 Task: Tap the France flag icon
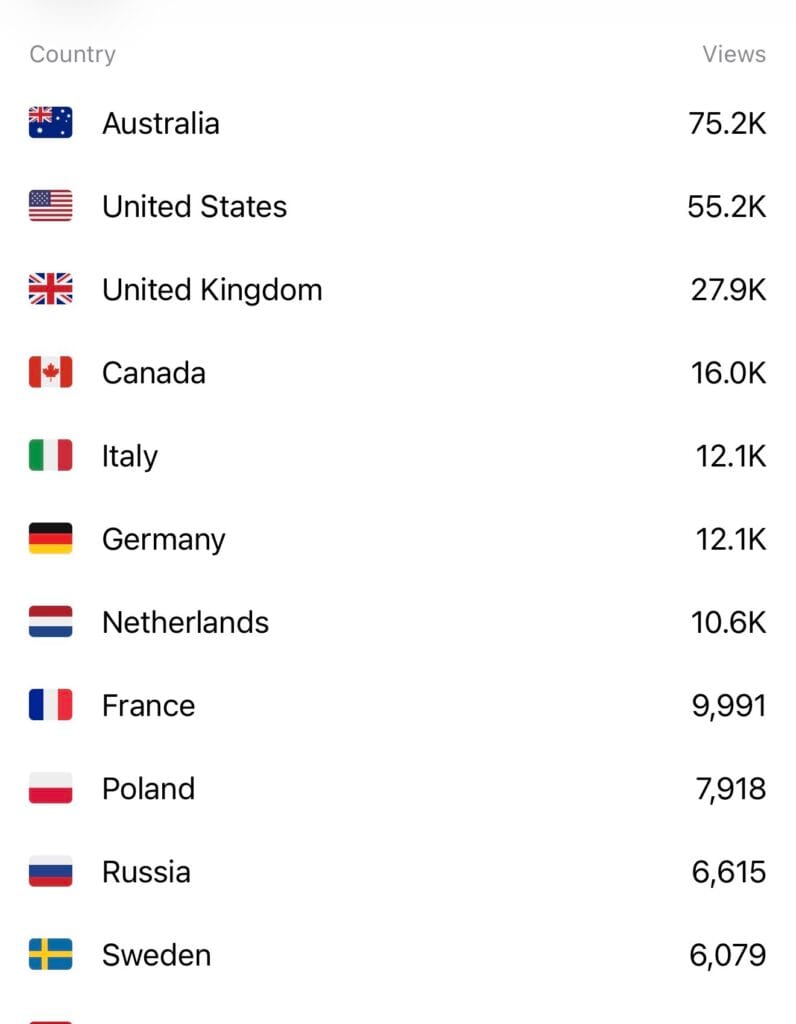pos(50,704)
